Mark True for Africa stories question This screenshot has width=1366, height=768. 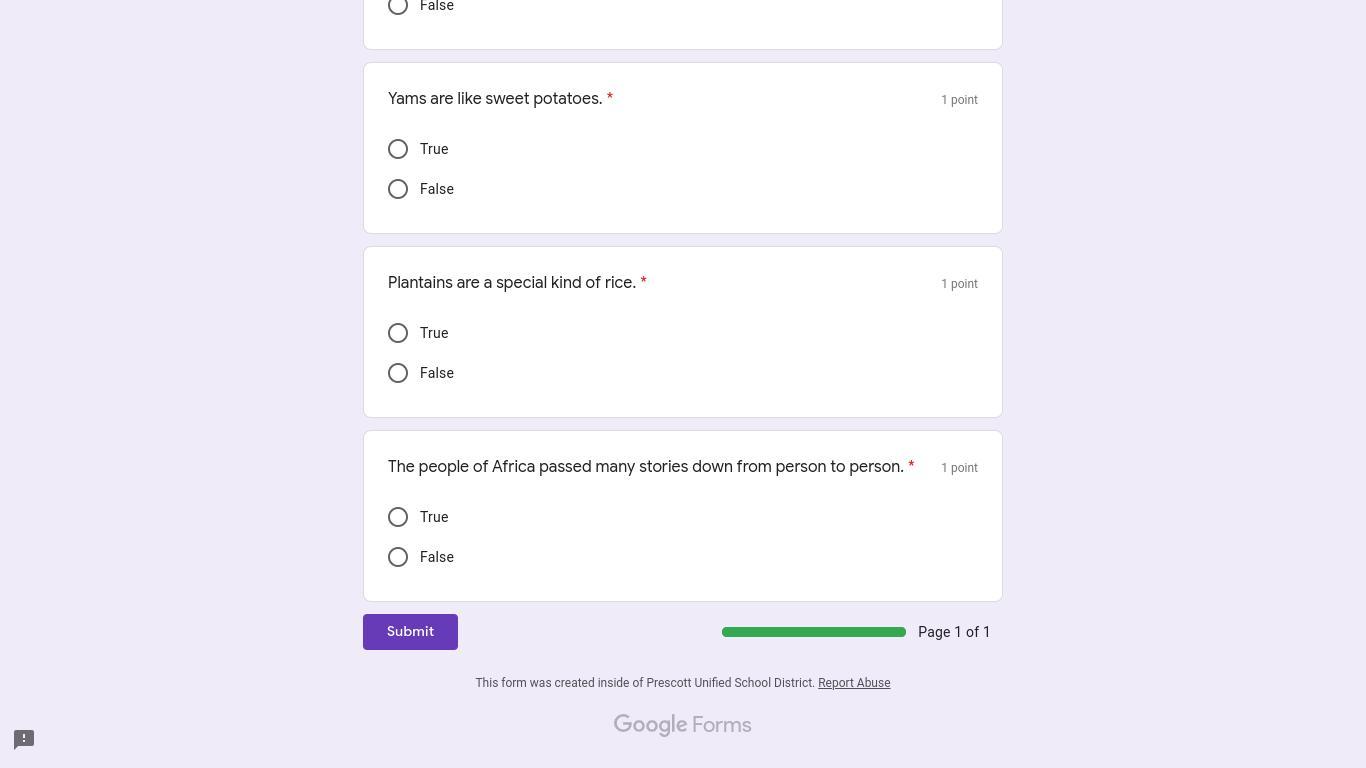point(398,517)
